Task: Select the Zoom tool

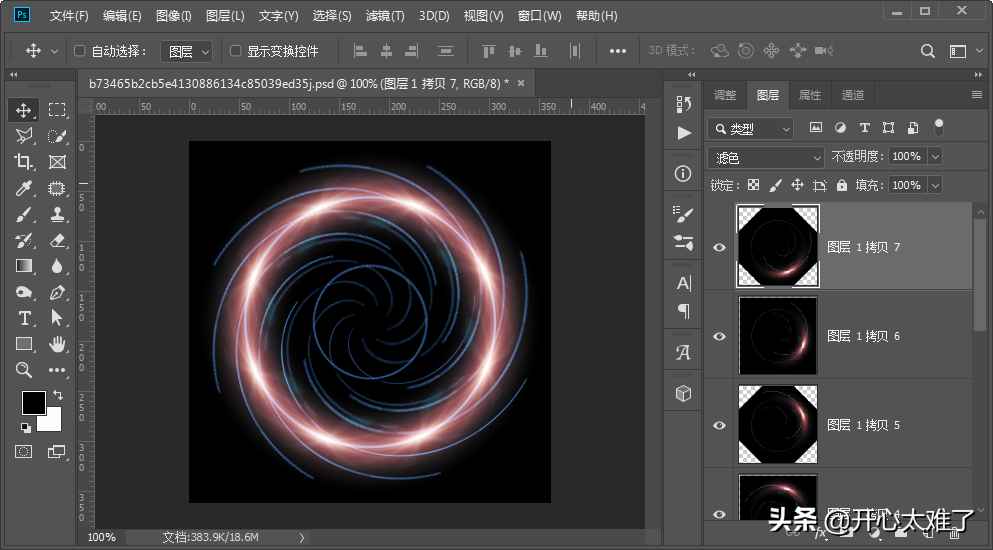Action: 23,370
